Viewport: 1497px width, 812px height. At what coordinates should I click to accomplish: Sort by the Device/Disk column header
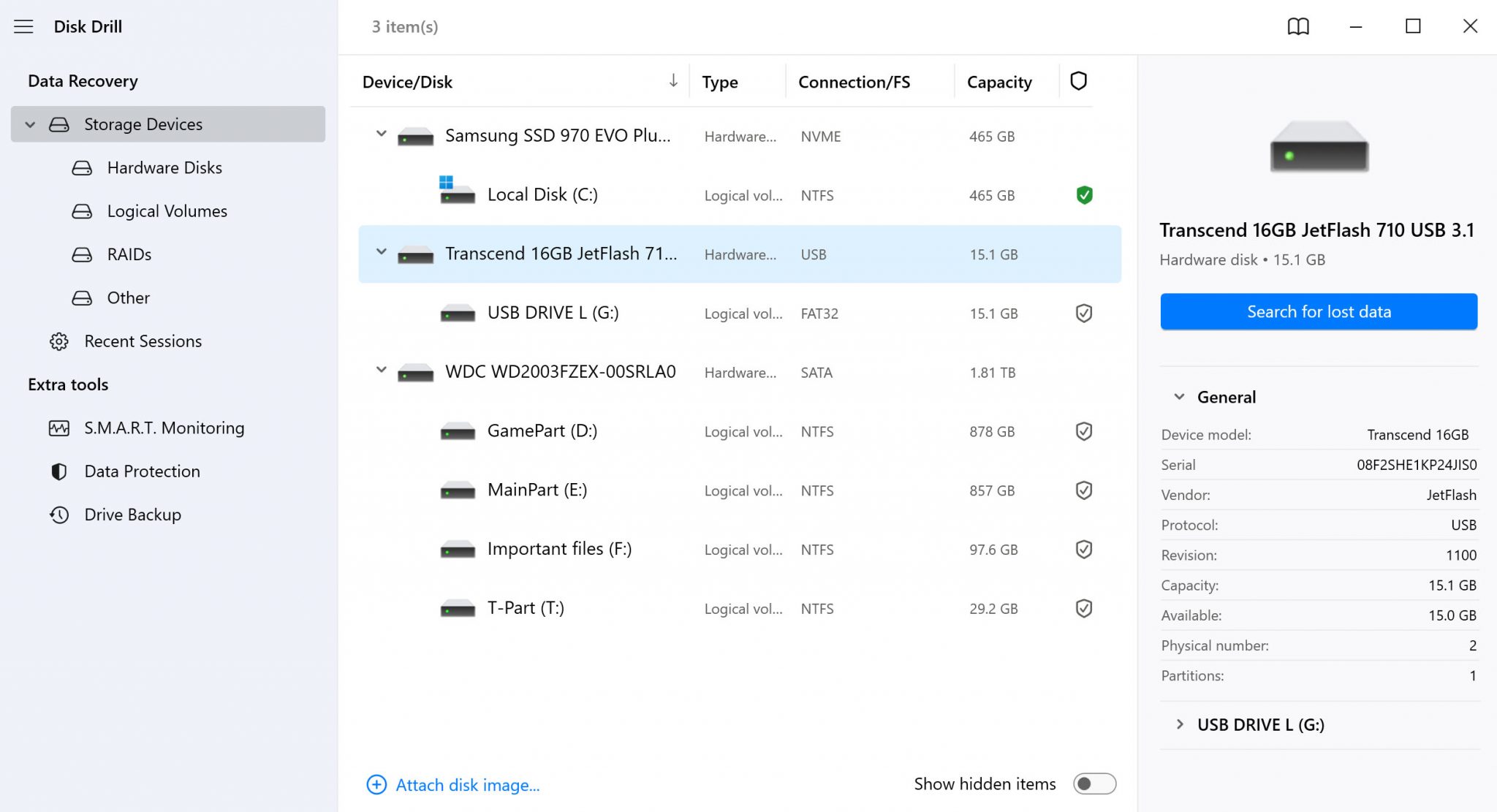[407, 82]
